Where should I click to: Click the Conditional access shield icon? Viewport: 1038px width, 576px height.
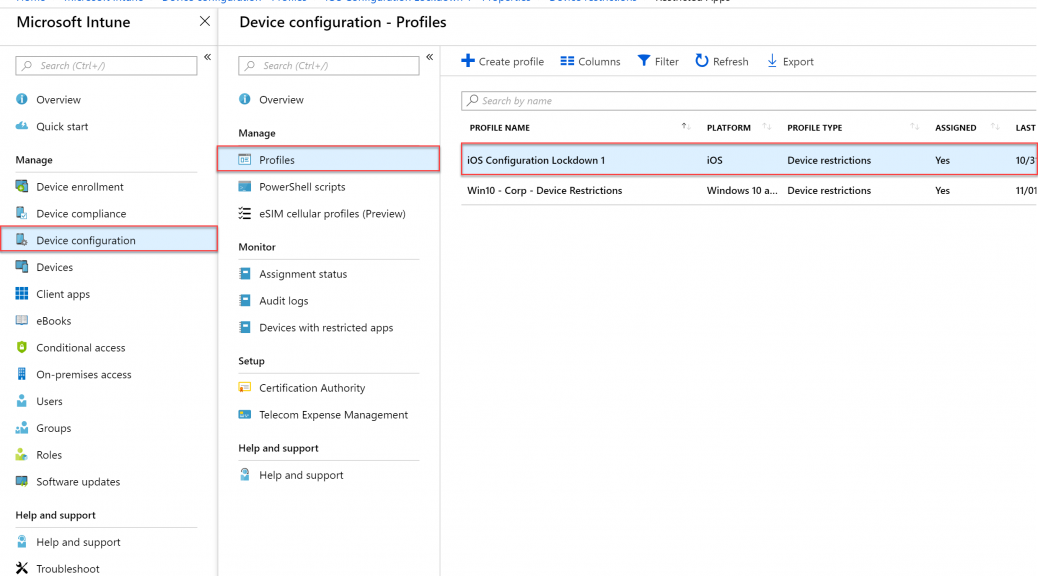22,347
